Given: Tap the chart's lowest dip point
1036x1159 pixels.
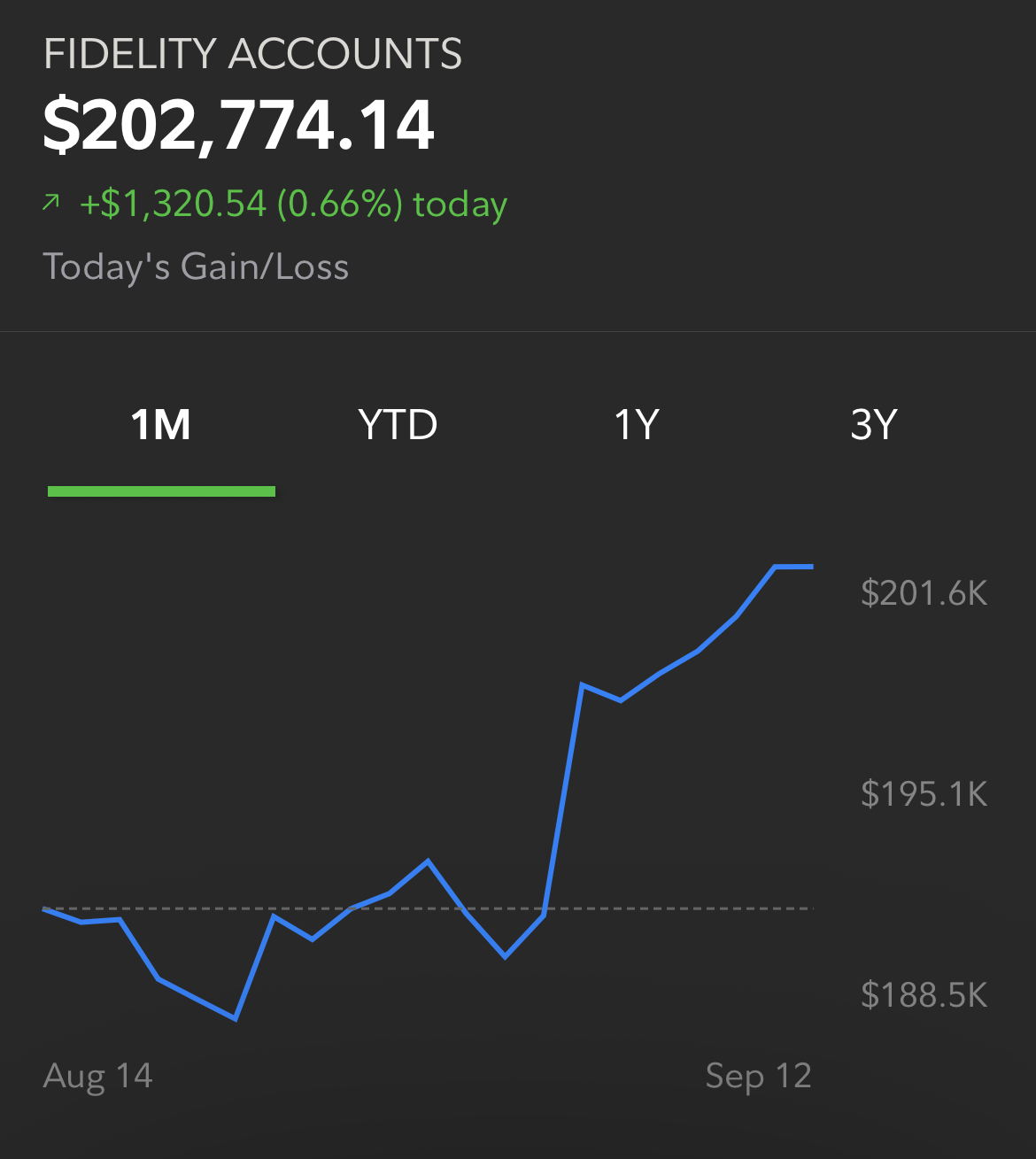Looking at the screenshot, I should coord(236,1018).
